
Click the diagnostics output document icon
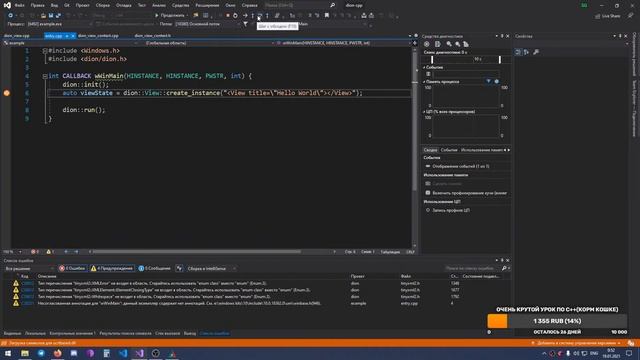click(x=438, y=44)
